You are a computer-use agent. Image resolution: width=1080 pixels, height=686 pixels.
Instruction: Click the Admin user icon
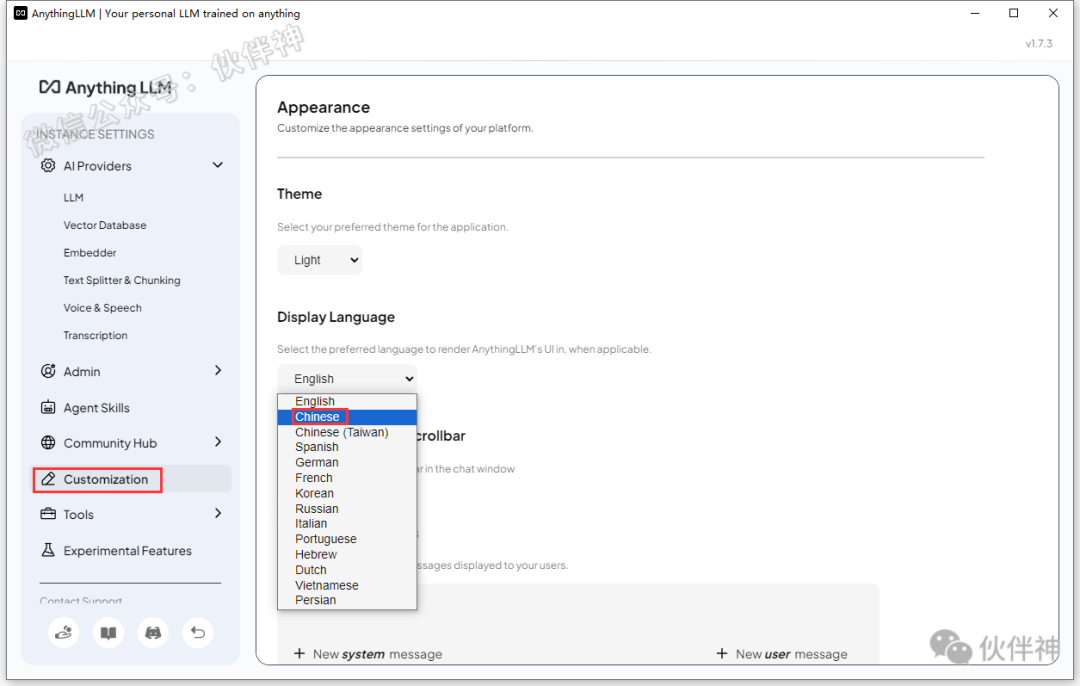pos(48,371)
